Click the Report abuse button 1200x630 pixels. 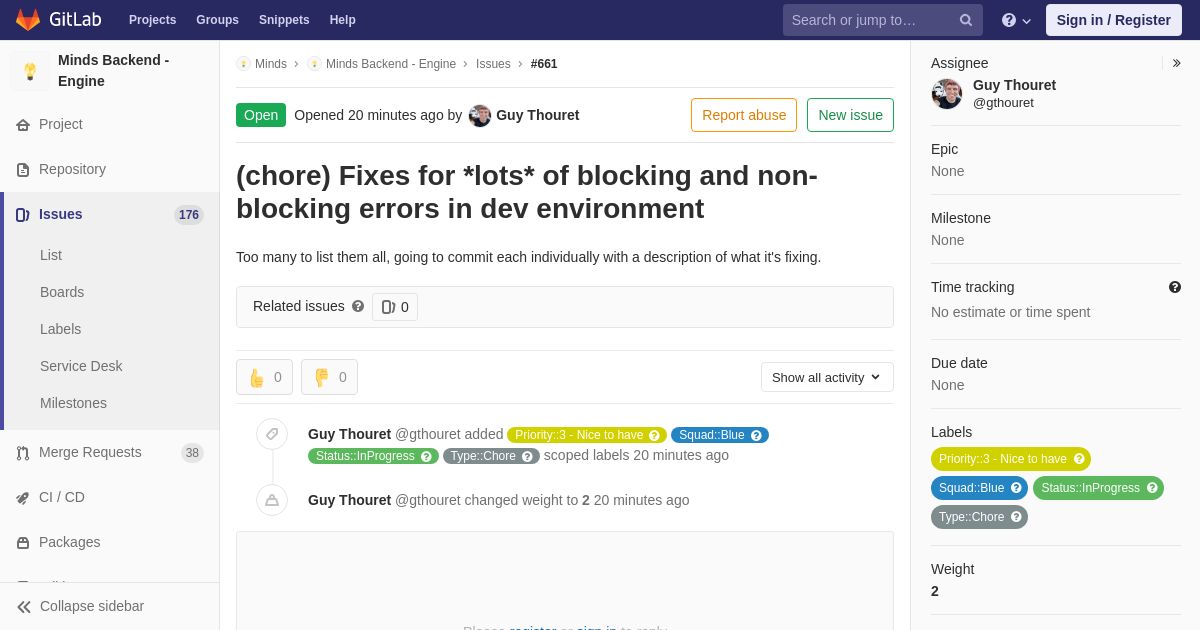(744, 115)
